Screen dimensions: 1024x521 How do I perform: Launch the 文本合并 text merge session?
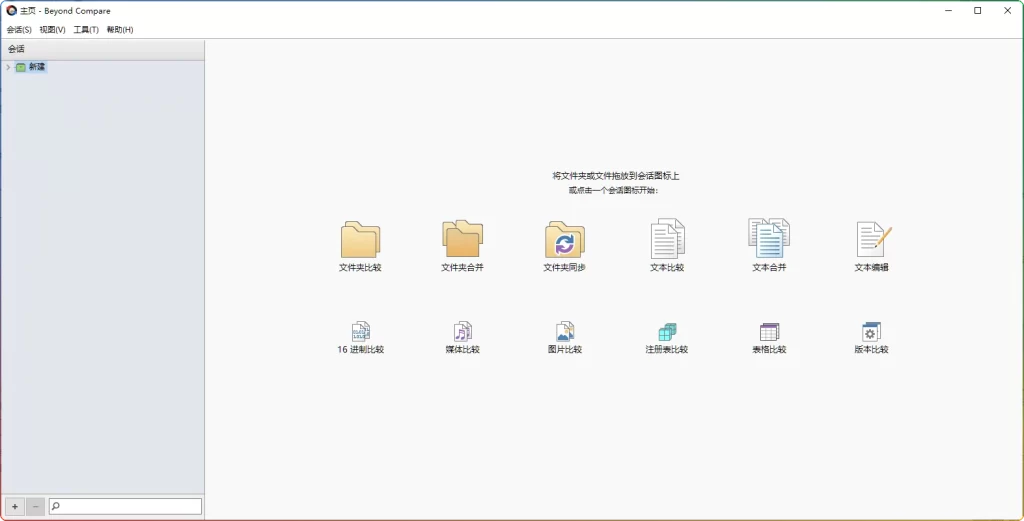coord(769,238)
